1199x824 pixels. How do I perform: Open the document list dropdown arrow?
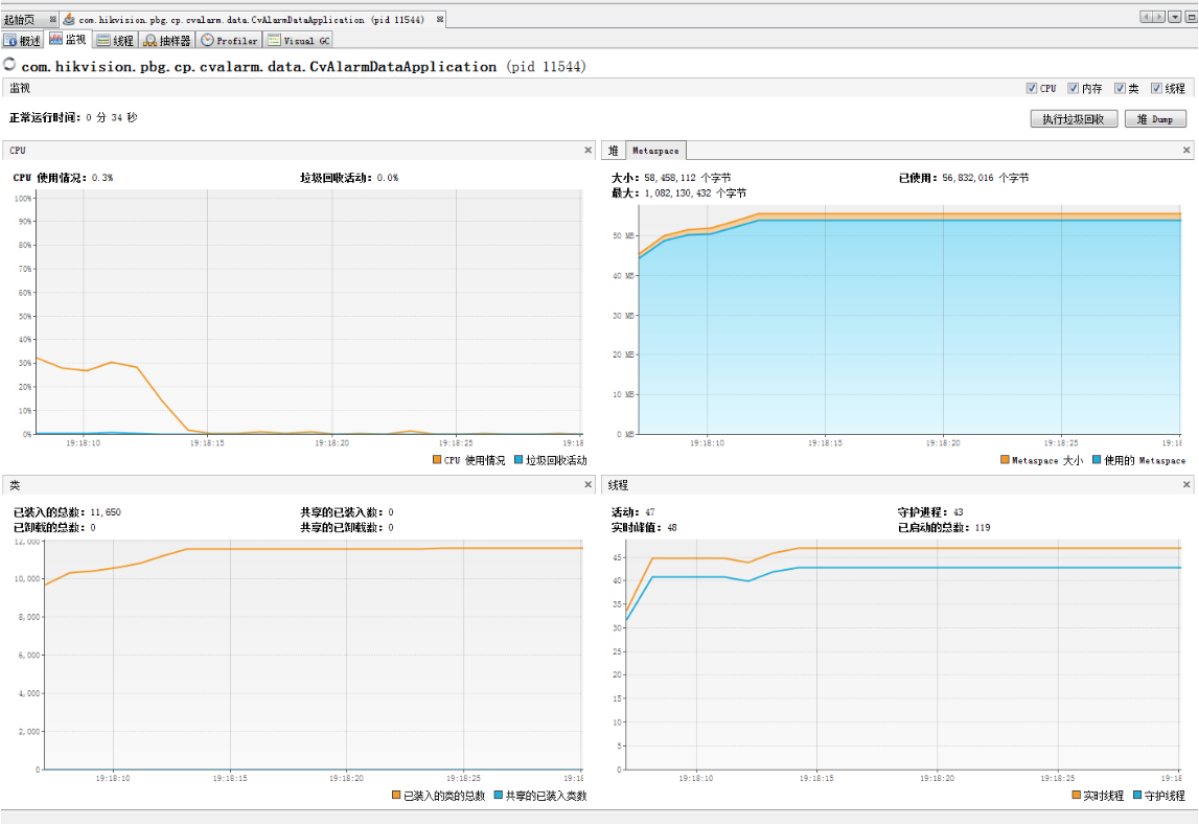1175,17
